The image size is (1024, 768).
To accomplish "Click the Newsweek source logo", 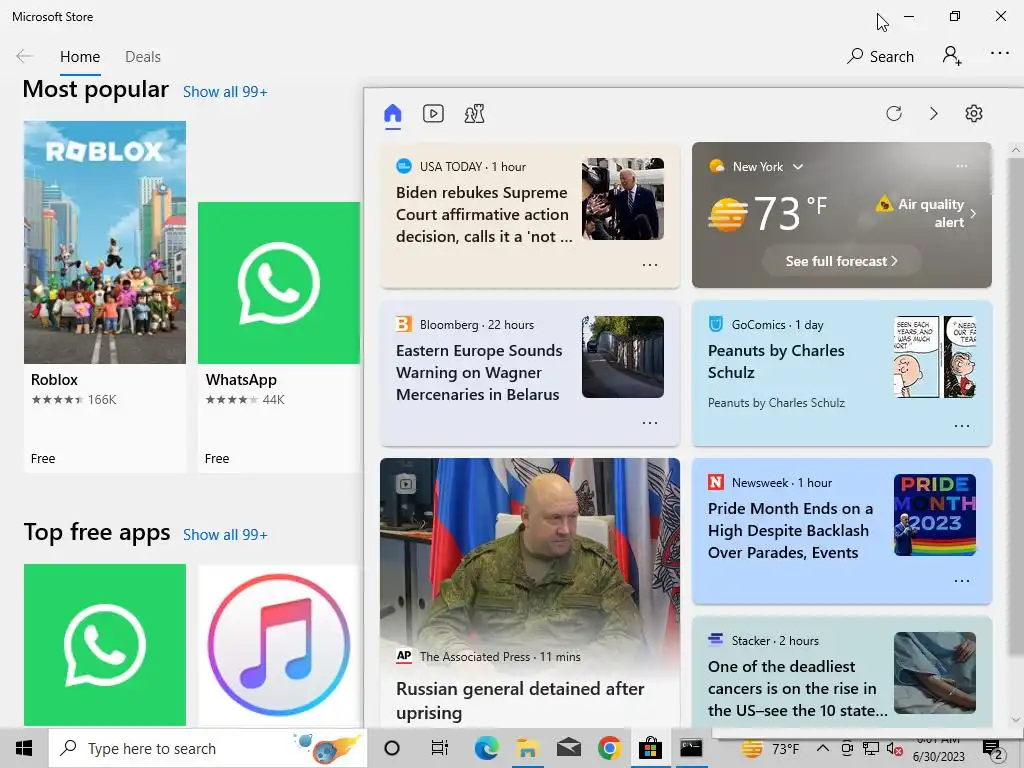I will point(716,482).
